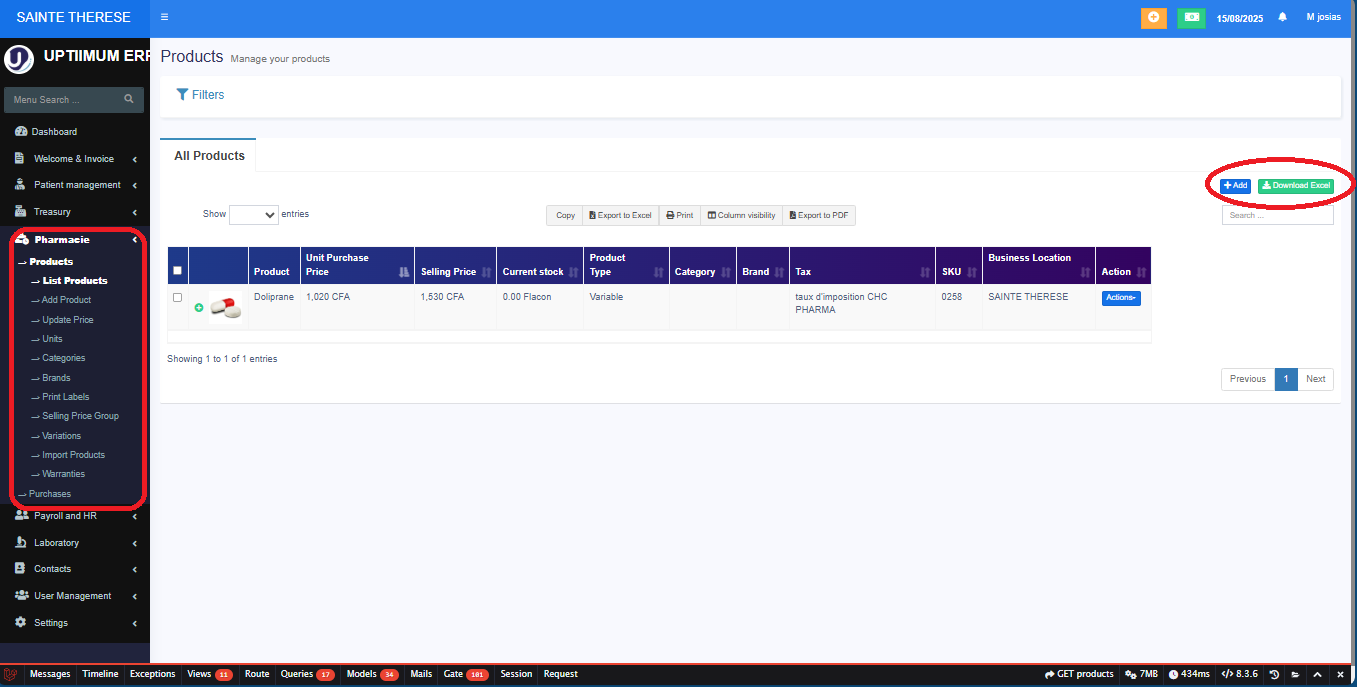Click the magnifier in Menu Search
This screenshot has width=1357, height=687.
[x=129, y=100]
